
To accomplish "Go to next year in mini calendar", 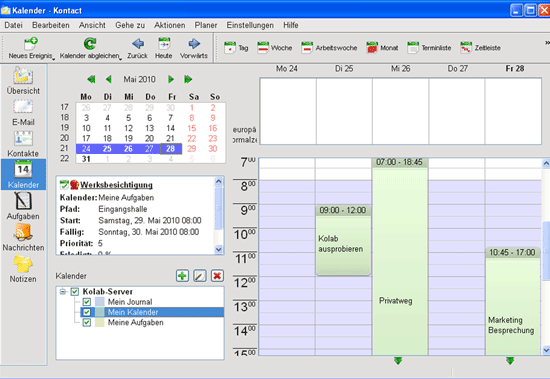I will tap(188, 79).
